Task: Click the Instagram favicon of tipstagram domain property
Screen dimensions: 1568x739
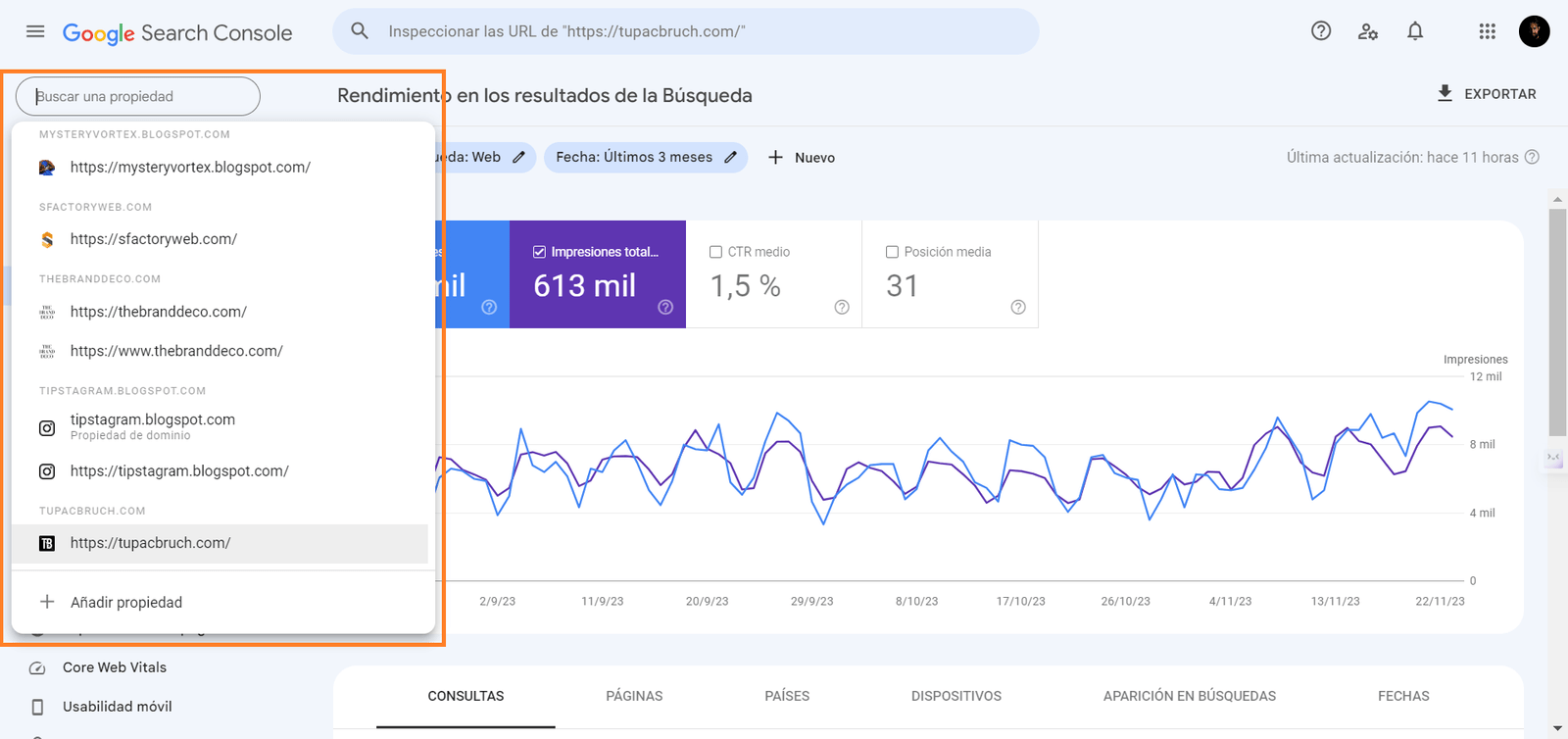Action: coord(46,427)
